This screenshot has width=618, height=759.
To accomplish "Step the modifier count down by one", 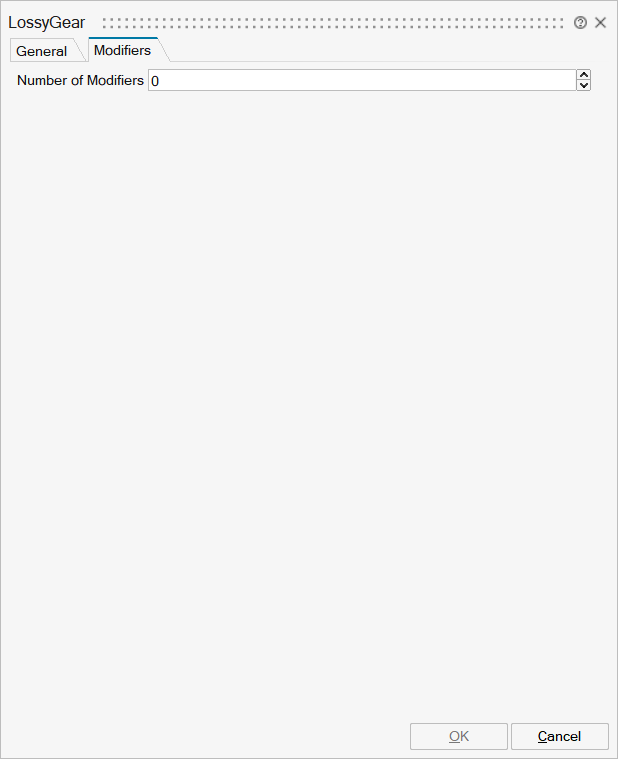I will click(x=584, y=85).
